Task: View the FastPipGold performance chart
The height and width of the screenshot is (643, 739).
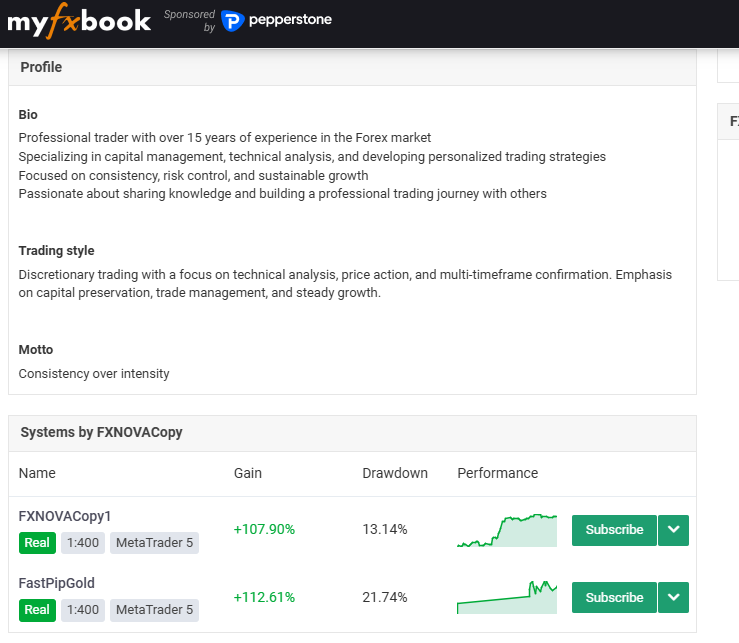Action: pos(507,597)
